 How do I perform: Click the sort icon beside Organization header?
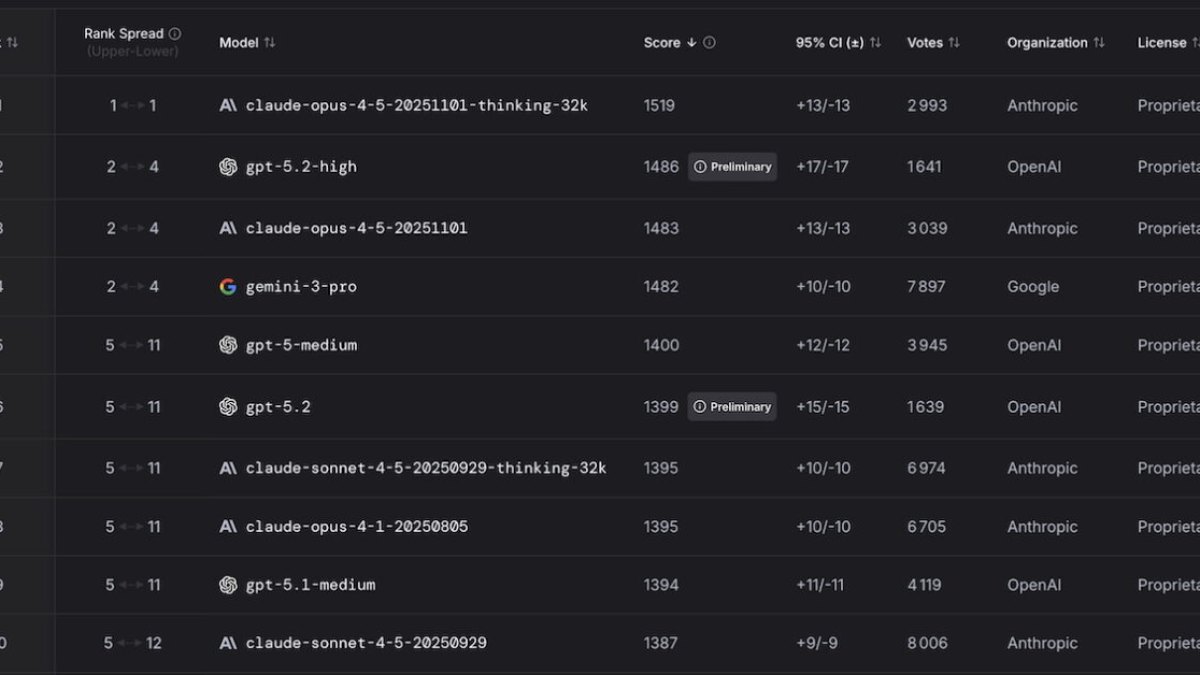(1099, 43)
